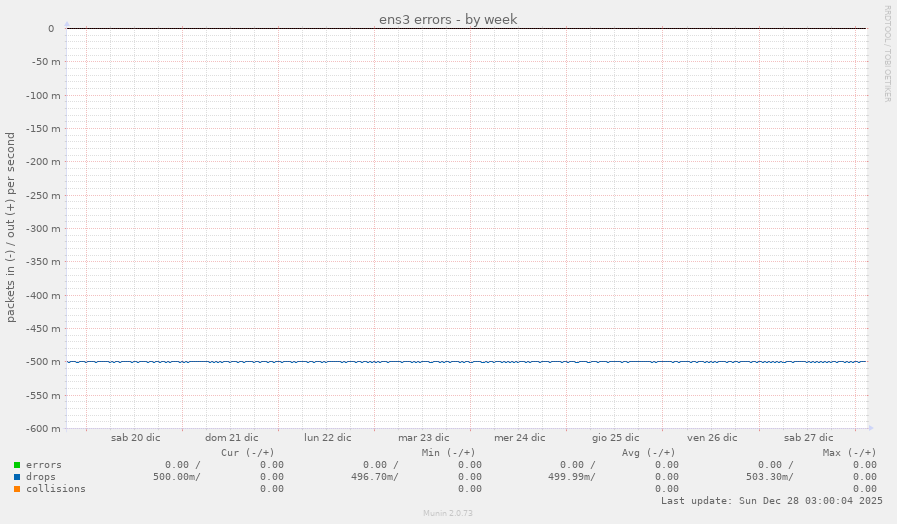897x524 pixels.
Task: Click the 'gio 25 dic' date label
Action: pyautogui.click(x=616, y=438)
